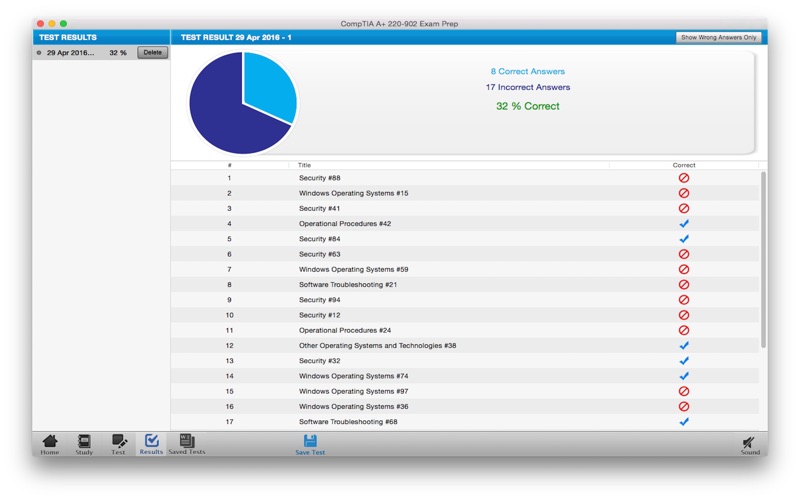Screen dimensions: 800x500
Task: Click the '32 % Correct' text
Action: click(x=528, y=106)
